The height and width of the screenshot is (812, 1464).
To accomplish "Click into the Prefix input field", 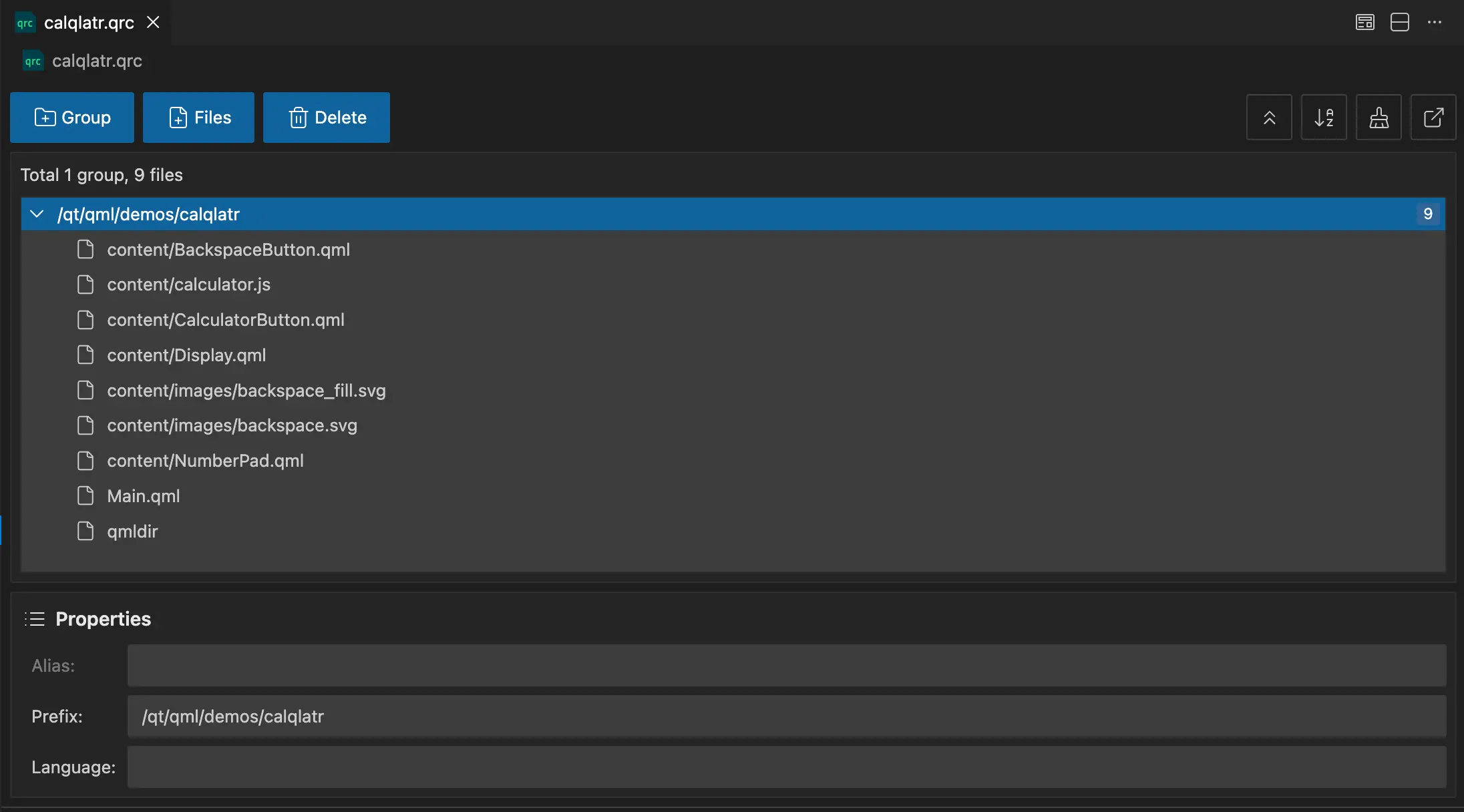I will point(786,717).
